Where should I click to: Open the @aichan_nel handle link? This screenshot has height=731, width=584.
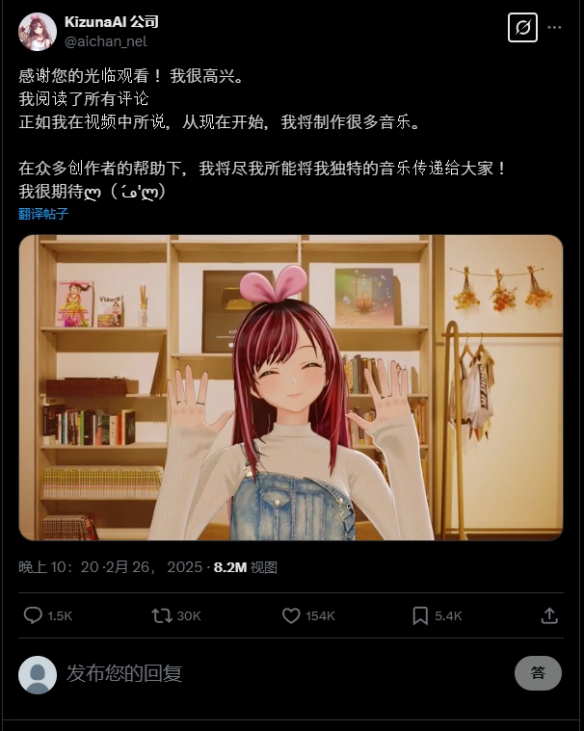[x=105, y=41]
